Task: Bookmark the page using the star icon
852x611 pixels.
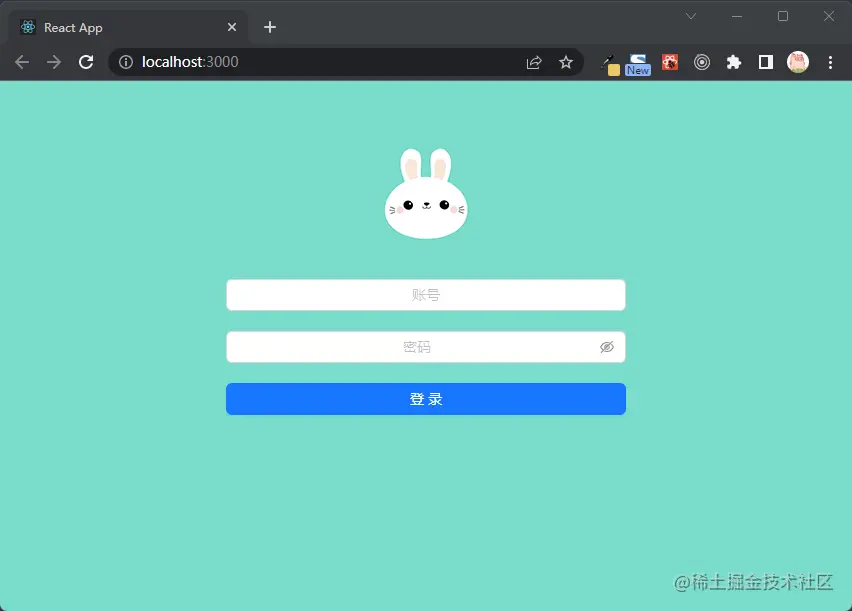Action: (x=566, y=61)
